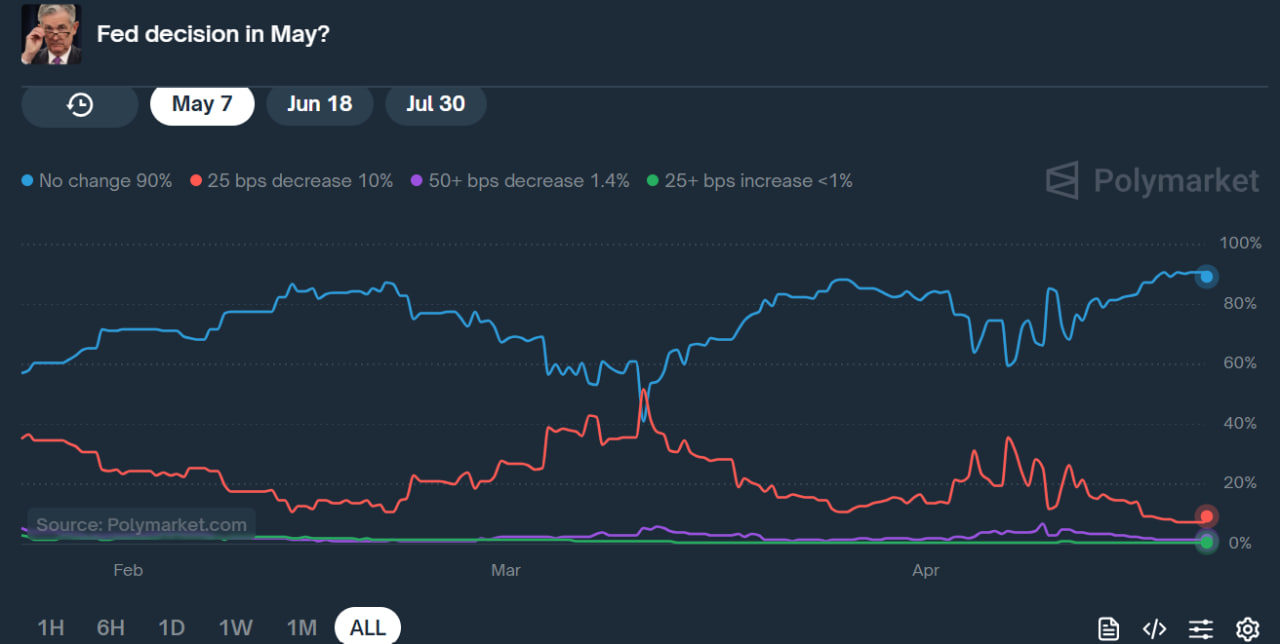
Task: Select the 1H time range
Action: pos(51,628)
